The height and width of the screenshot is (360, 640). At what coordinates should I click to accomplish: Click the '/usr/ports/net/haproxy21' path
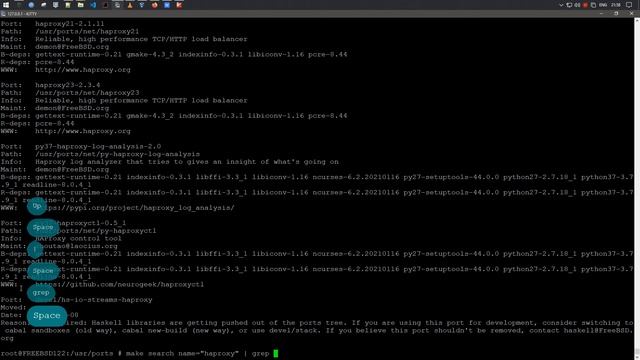point(87,31)
